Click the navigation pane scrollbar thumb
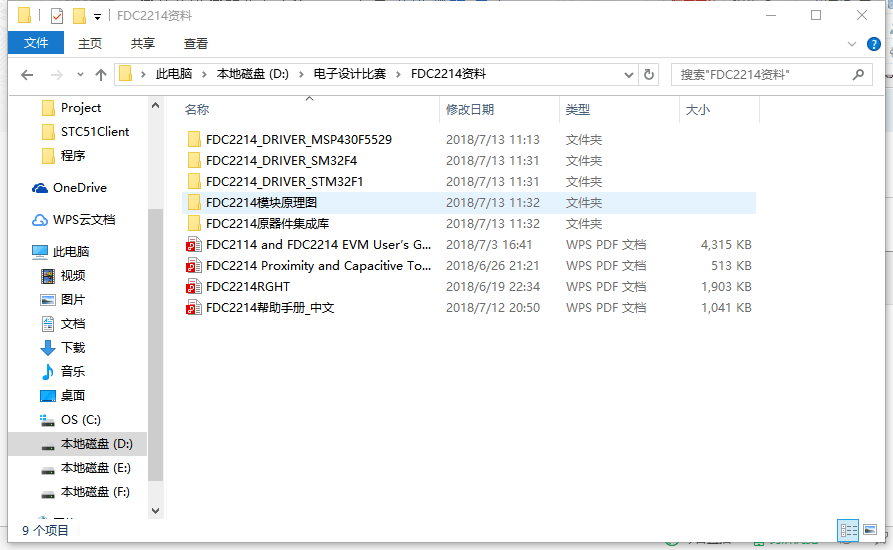The height and width of the screenshot is (550, 893). tap(155, 345)
